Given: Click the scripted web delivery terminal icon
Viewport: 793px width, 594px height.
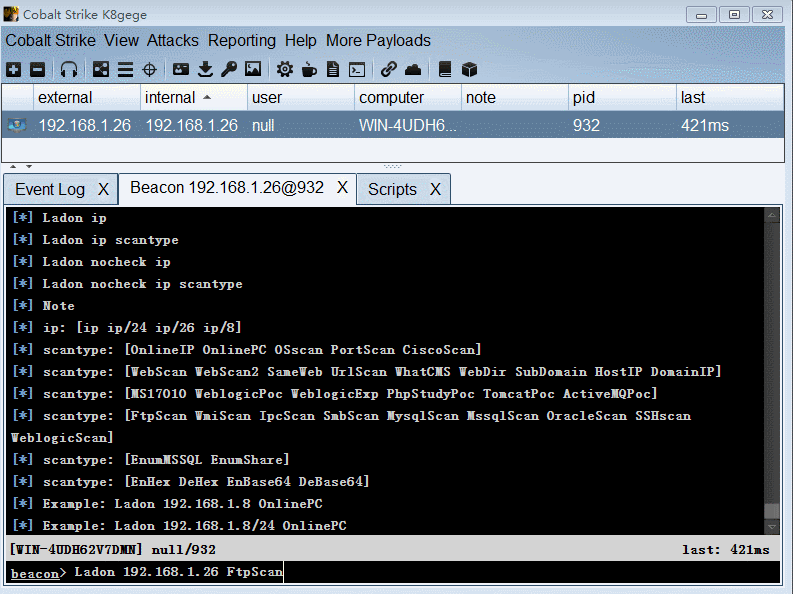Looking at the screenshot, I should pyautogui.click(x=357, y=69).
